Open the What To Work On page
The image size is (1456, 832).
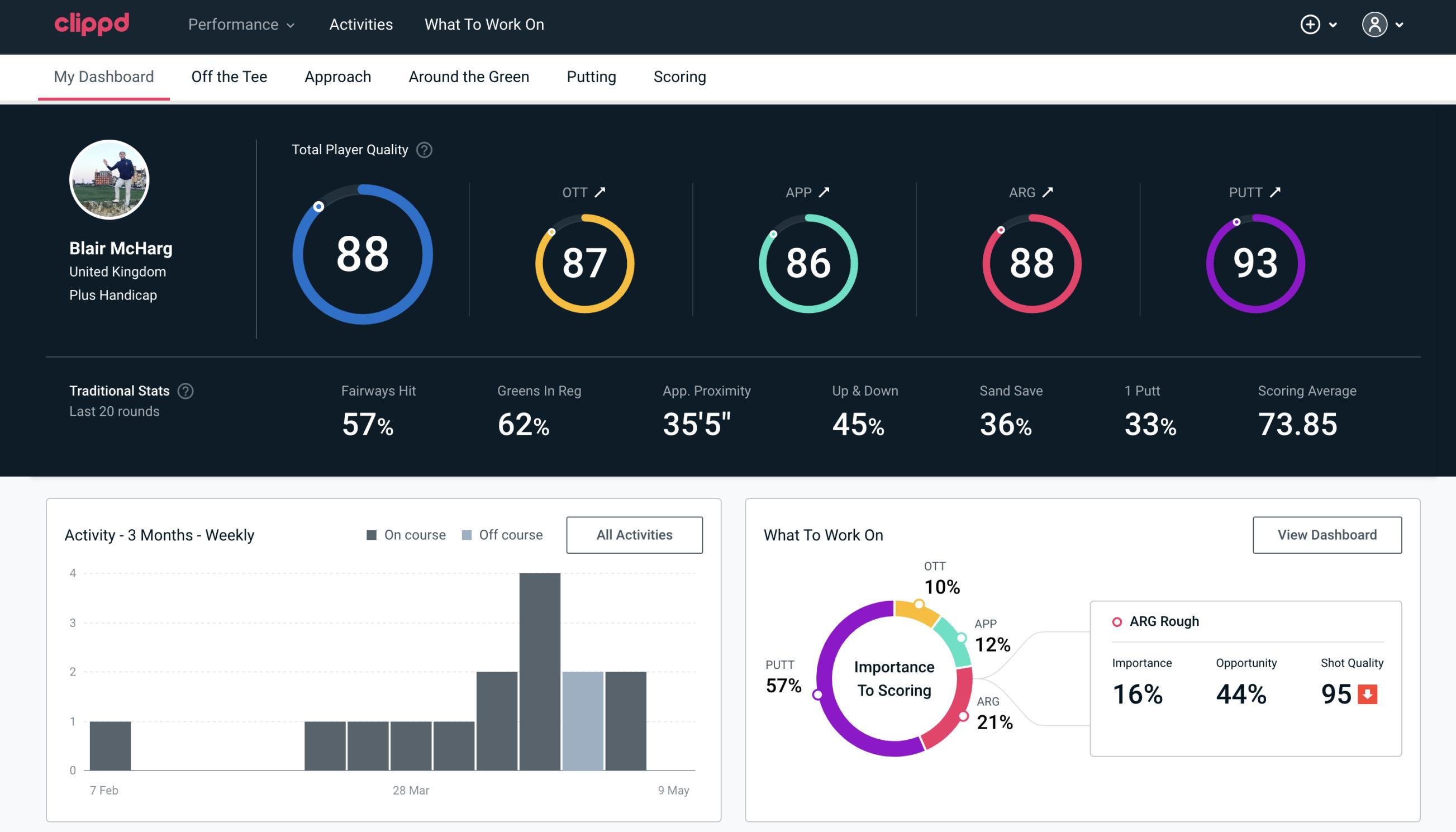[484, 25]
